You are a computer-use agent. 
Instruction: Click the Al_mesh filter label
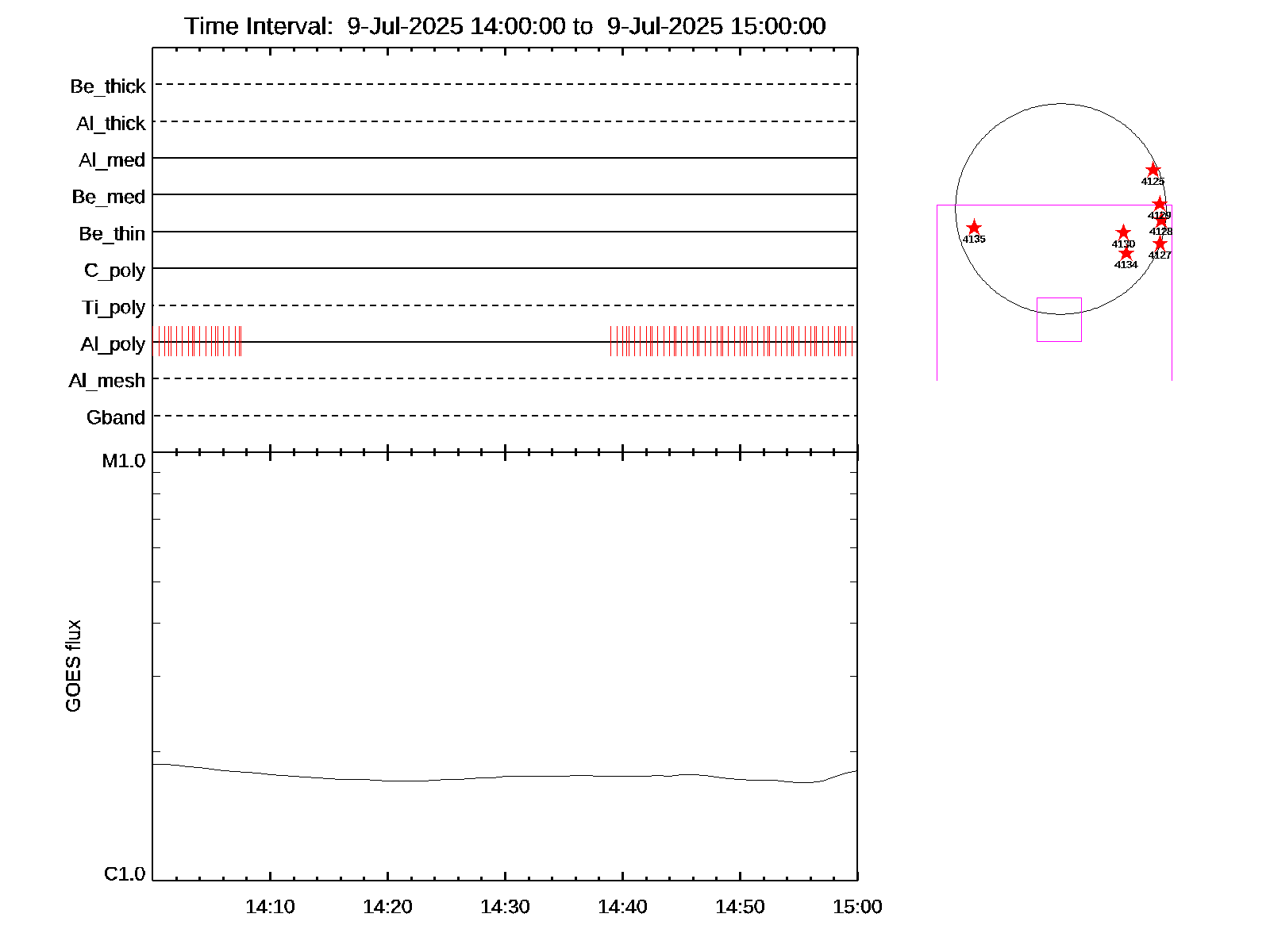tap(107, 382)
